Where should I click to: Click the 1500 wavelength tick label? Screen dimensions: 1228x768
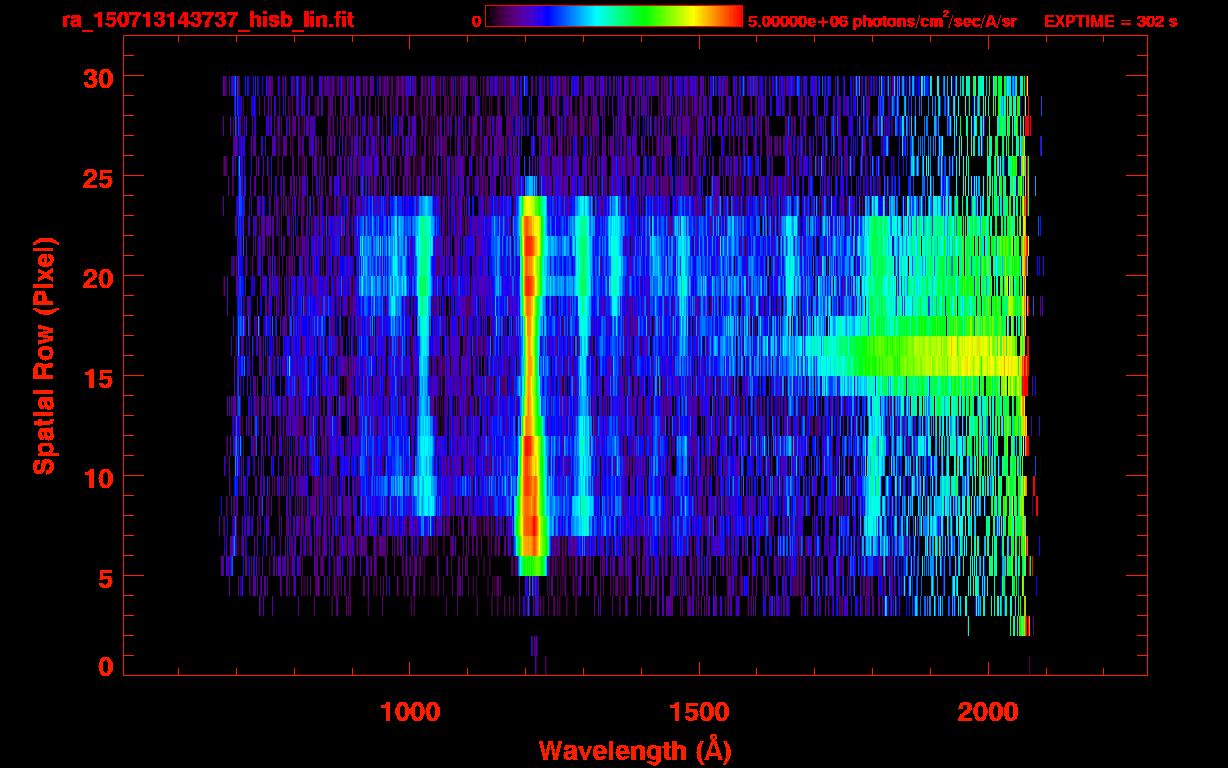pos(699,711)
